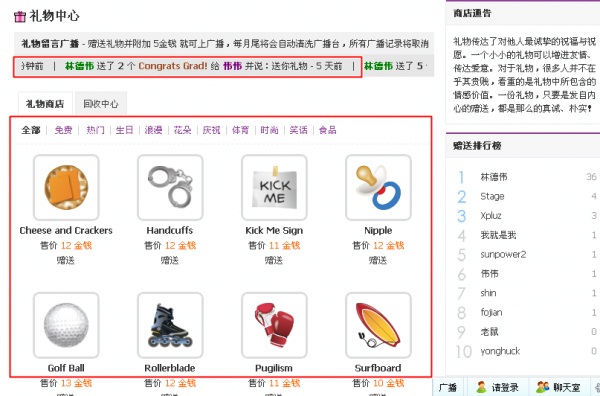Choose the Pugilism boxing gloves icon

coord(274,325)
